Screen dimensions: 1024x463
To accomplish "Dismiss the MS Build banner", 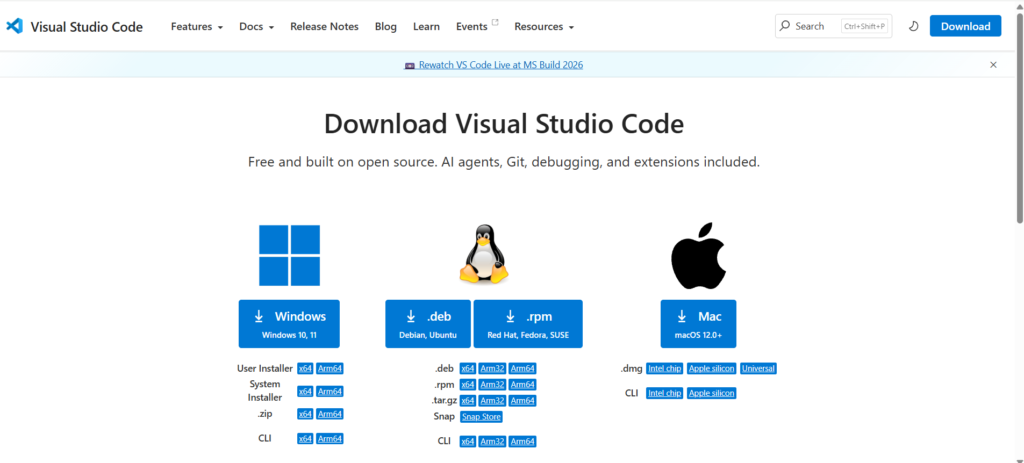I will coord(993,65).
